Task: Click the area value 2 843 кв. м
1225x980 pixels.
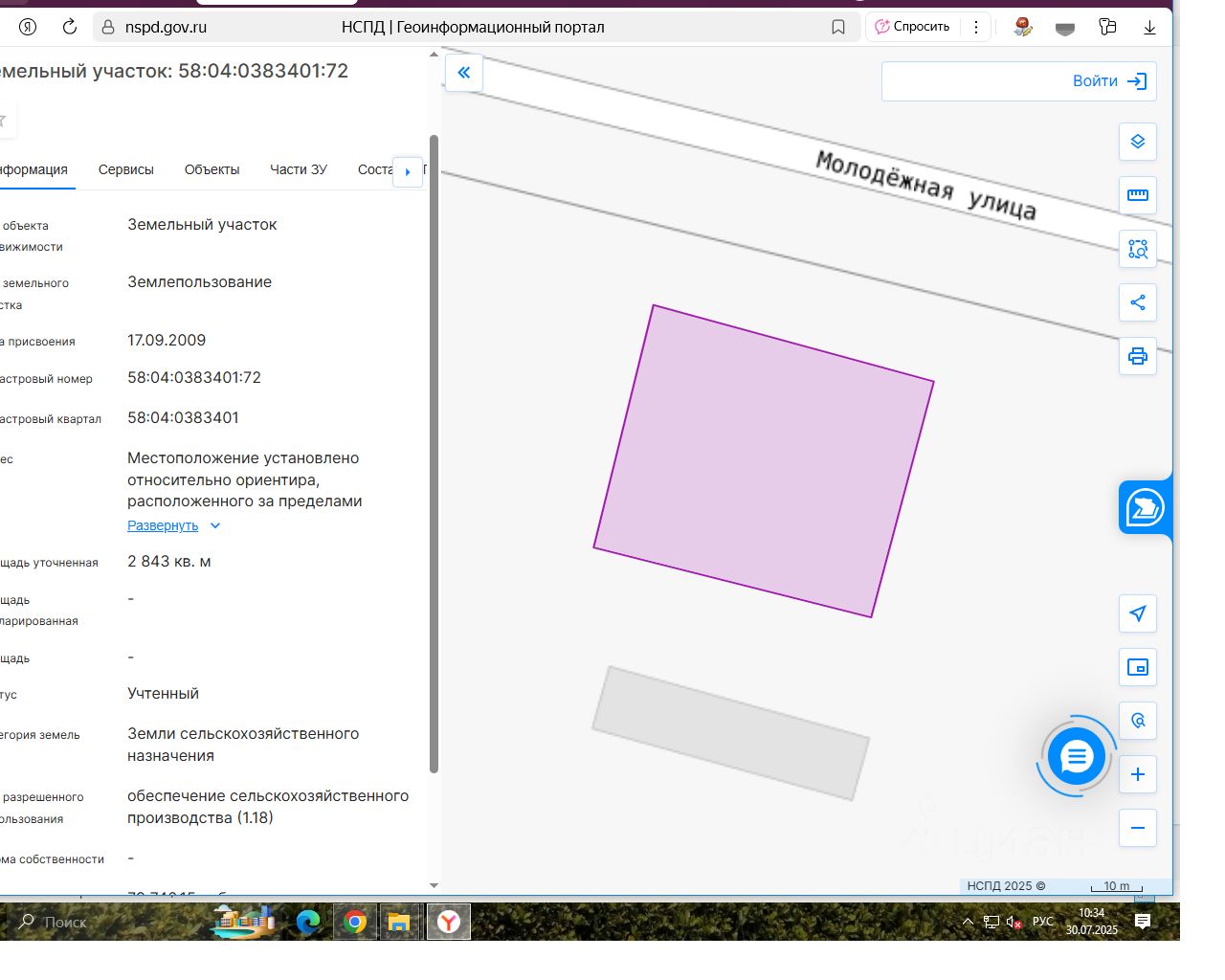Action: point(169,561)
